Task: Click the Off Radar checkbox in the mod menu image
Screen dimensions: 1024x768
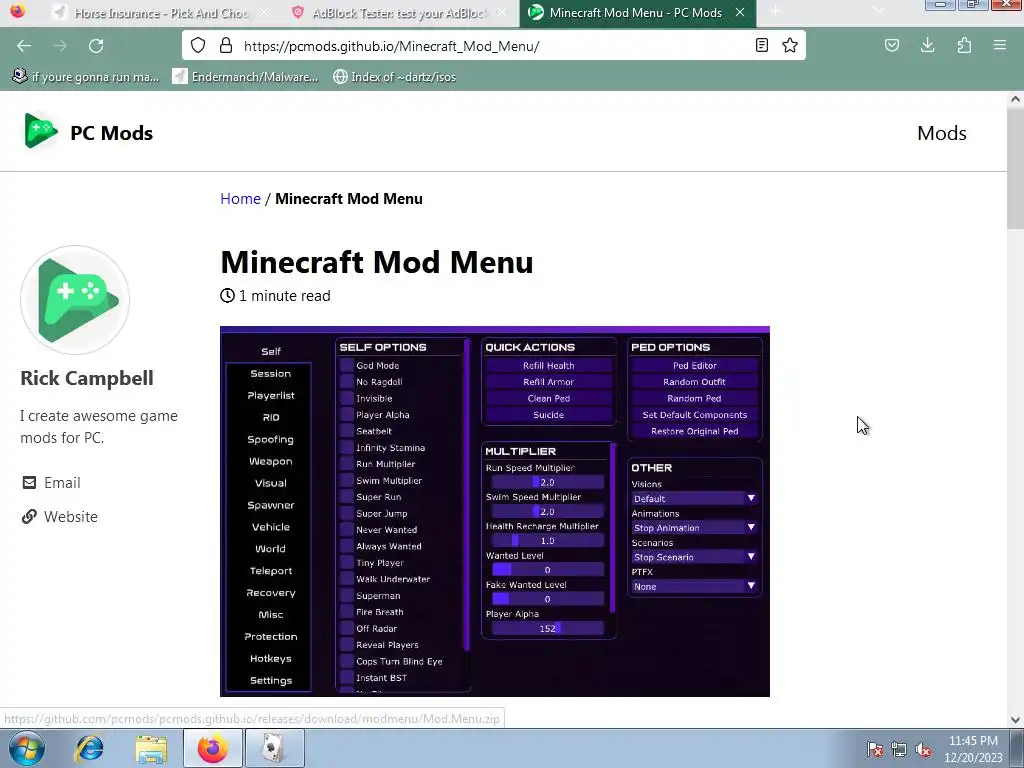Action: 347,628
